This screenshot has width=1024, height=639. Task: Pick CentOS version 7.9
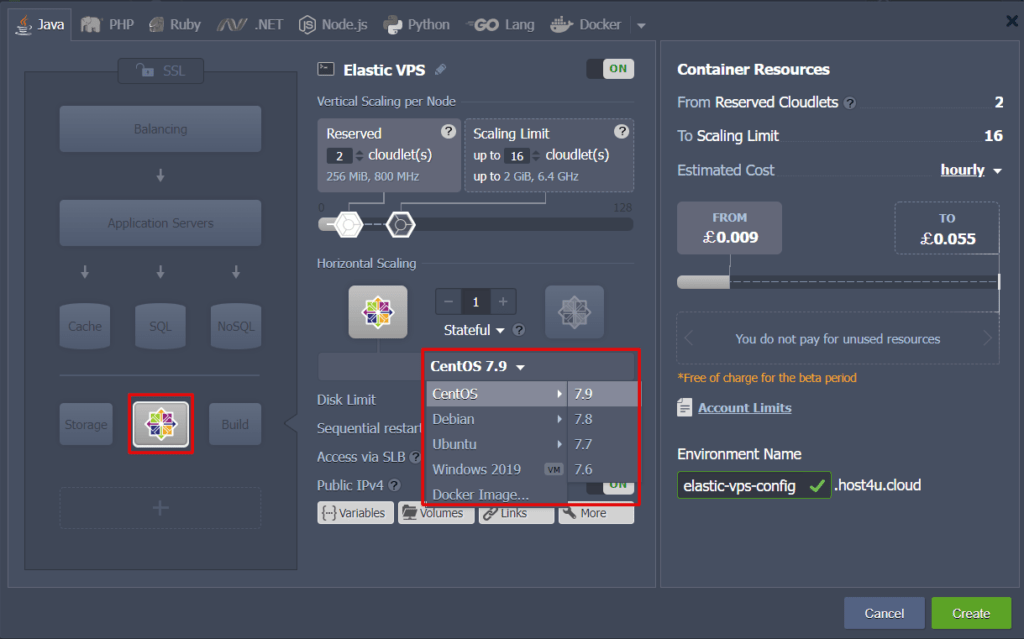pos(603,393)
